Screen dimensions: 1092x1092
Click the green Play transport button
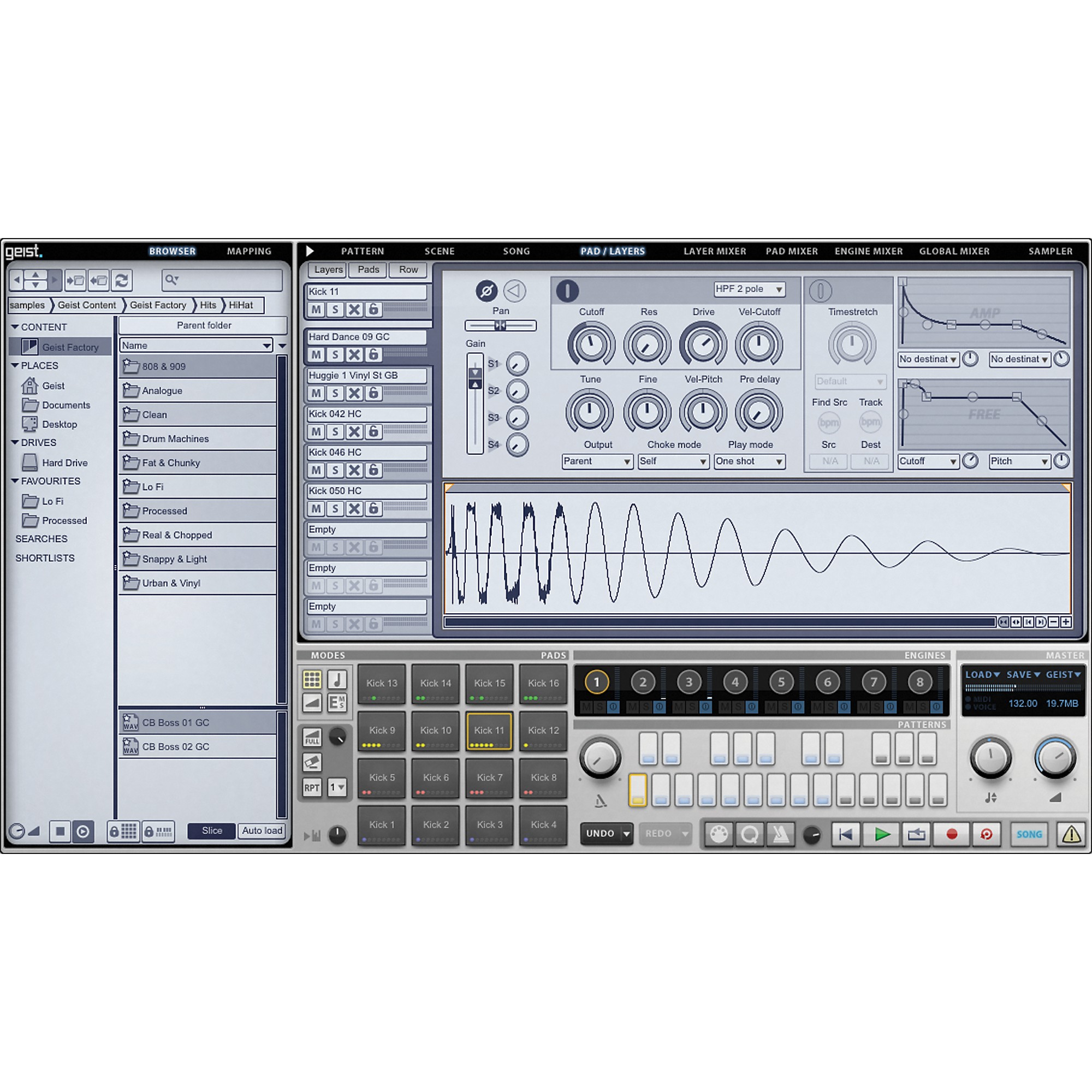point(881,834)
